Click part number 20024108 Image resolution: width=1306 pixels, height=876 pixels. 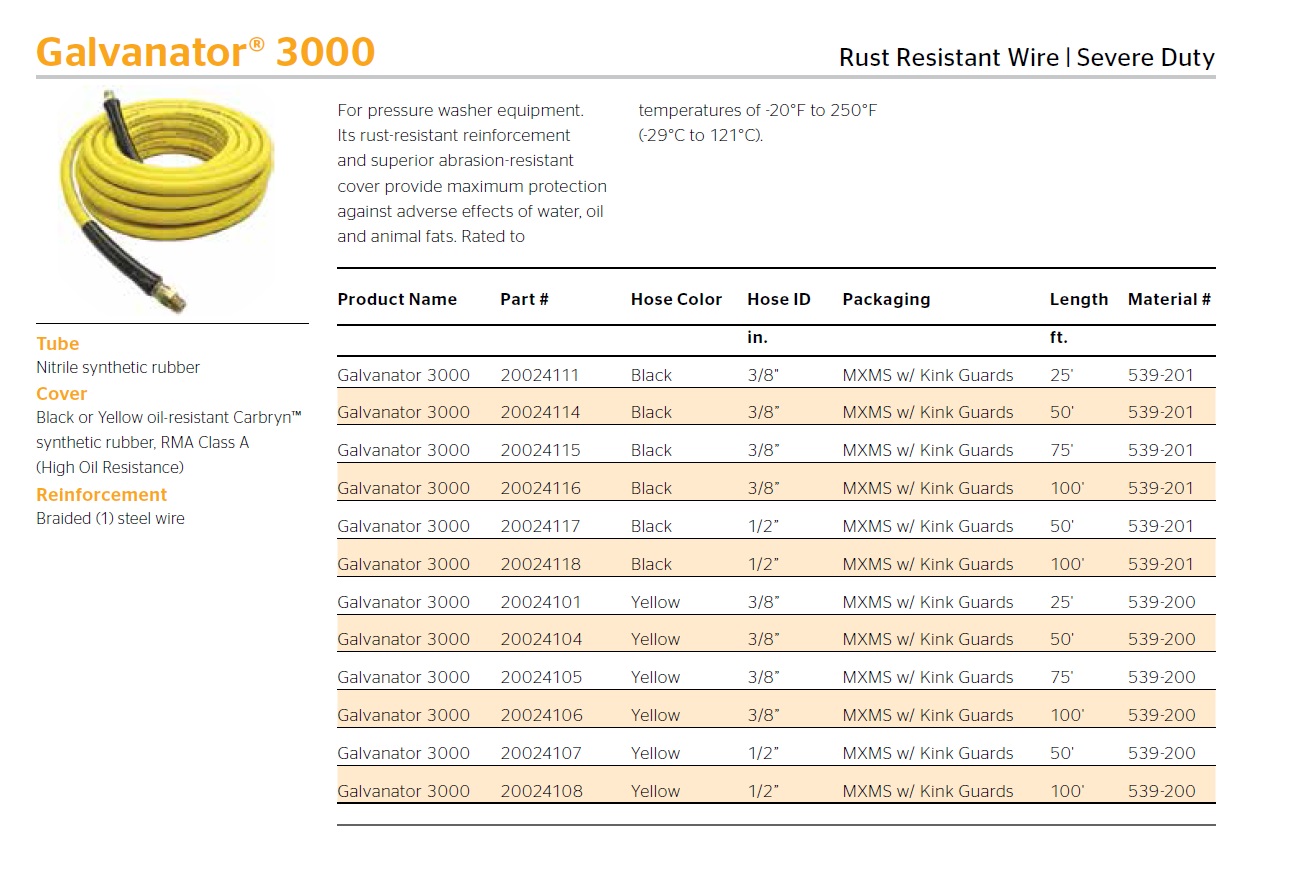(540, 792)
